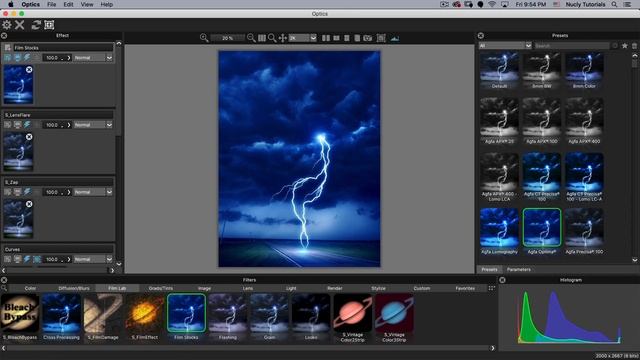Screen dimensions: 640x360
Task: Toggle the first icon on S_Zap layer
Action: [8, 191]
